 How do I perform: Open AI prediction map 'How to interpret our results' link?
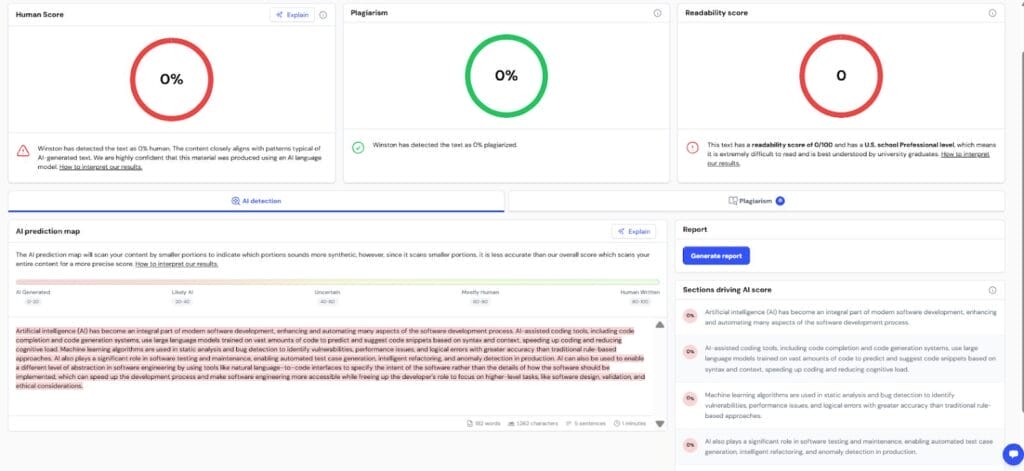tap(176, 264)
